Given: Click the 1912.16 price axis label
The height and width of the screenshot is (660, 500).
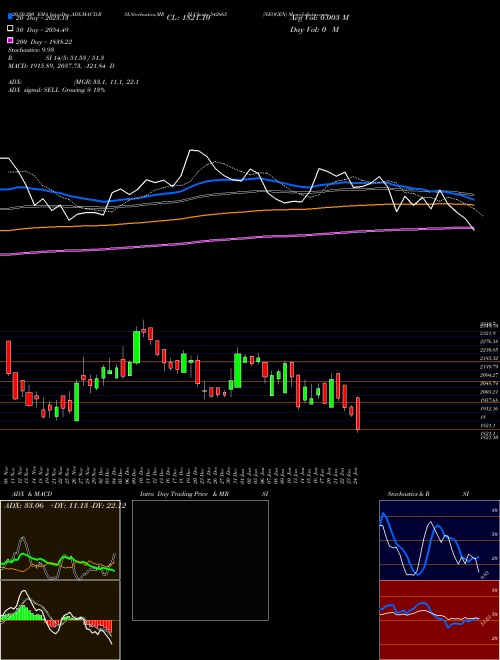Looking at the screenshot, I should pyautogui.click(x=489, y=409).
